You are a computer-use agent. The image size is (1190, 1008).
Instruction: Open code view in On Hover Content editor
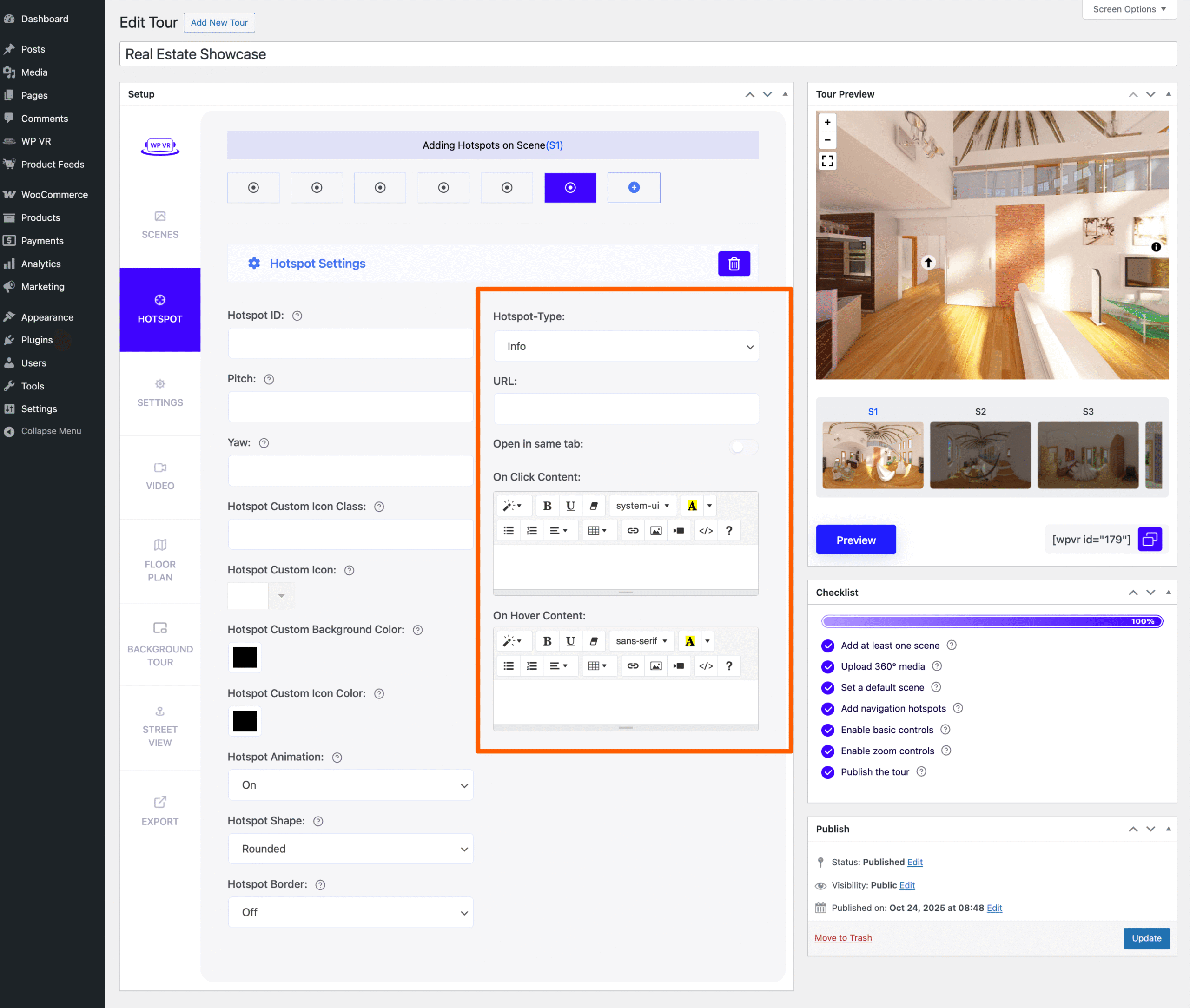pyautogui.click(x=706, y=666)
